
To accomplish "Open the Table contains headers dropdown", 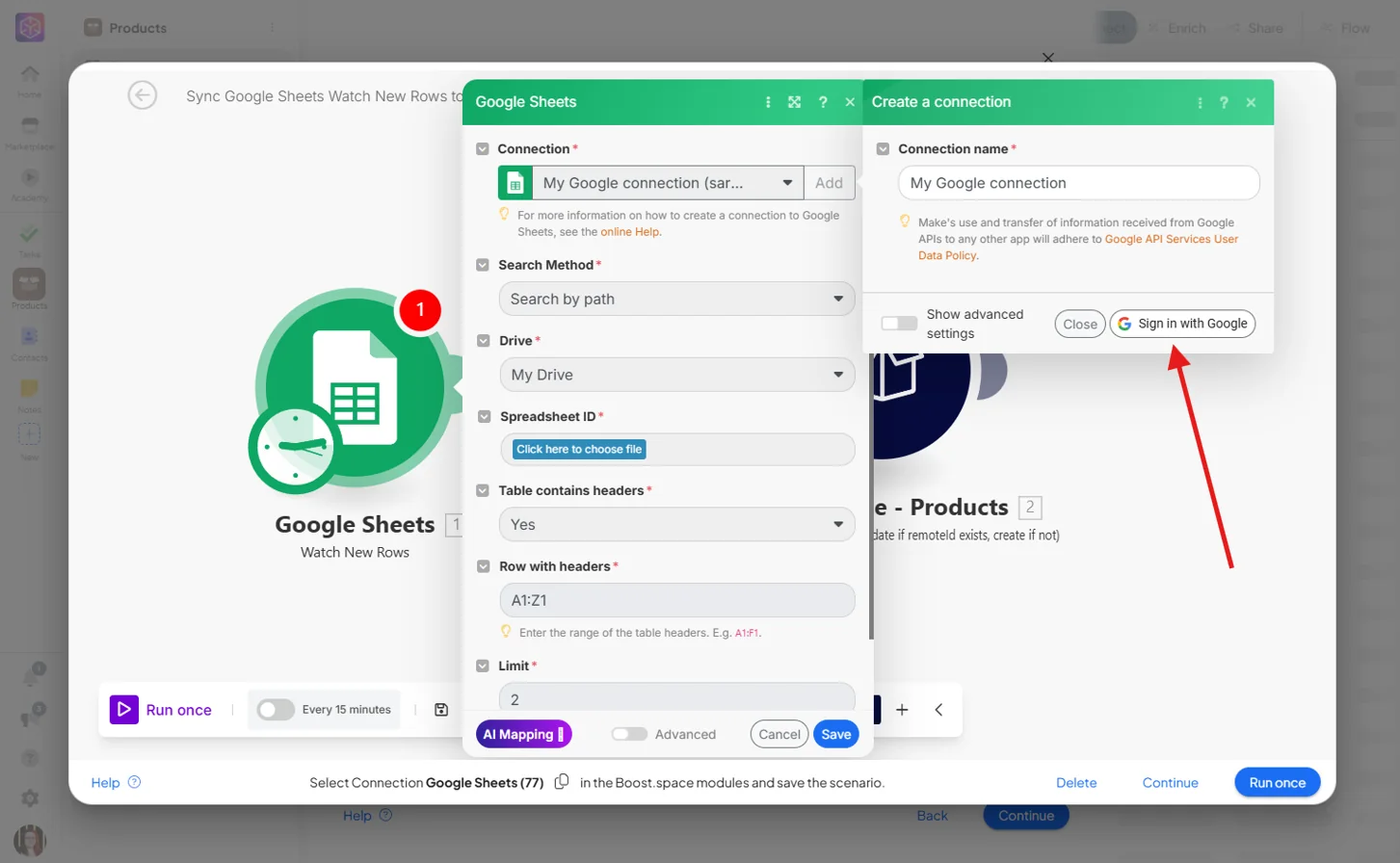I will click(x=676, y=524).
